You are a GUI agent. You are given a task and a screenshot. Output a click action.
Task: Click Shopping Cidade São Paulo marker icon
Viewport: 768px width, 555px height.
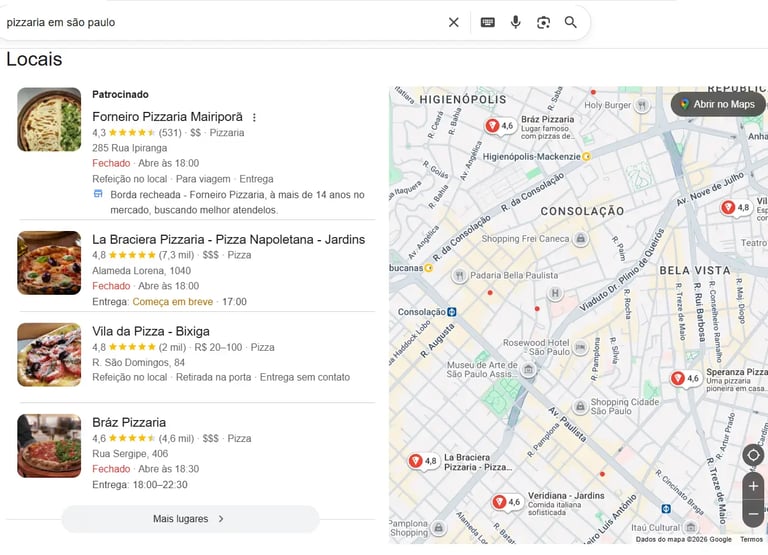coord(580,406)
